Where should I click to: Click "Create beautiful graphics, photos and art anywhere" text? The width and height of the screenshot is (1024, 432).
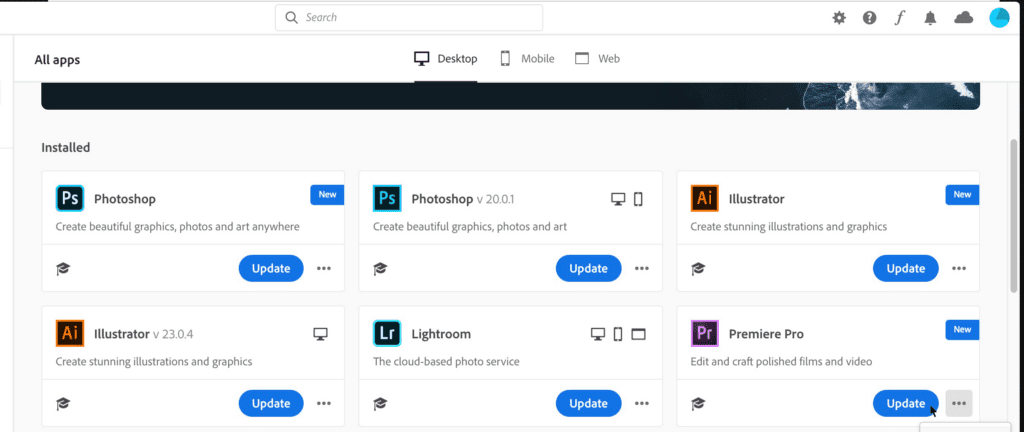(178, 226)
